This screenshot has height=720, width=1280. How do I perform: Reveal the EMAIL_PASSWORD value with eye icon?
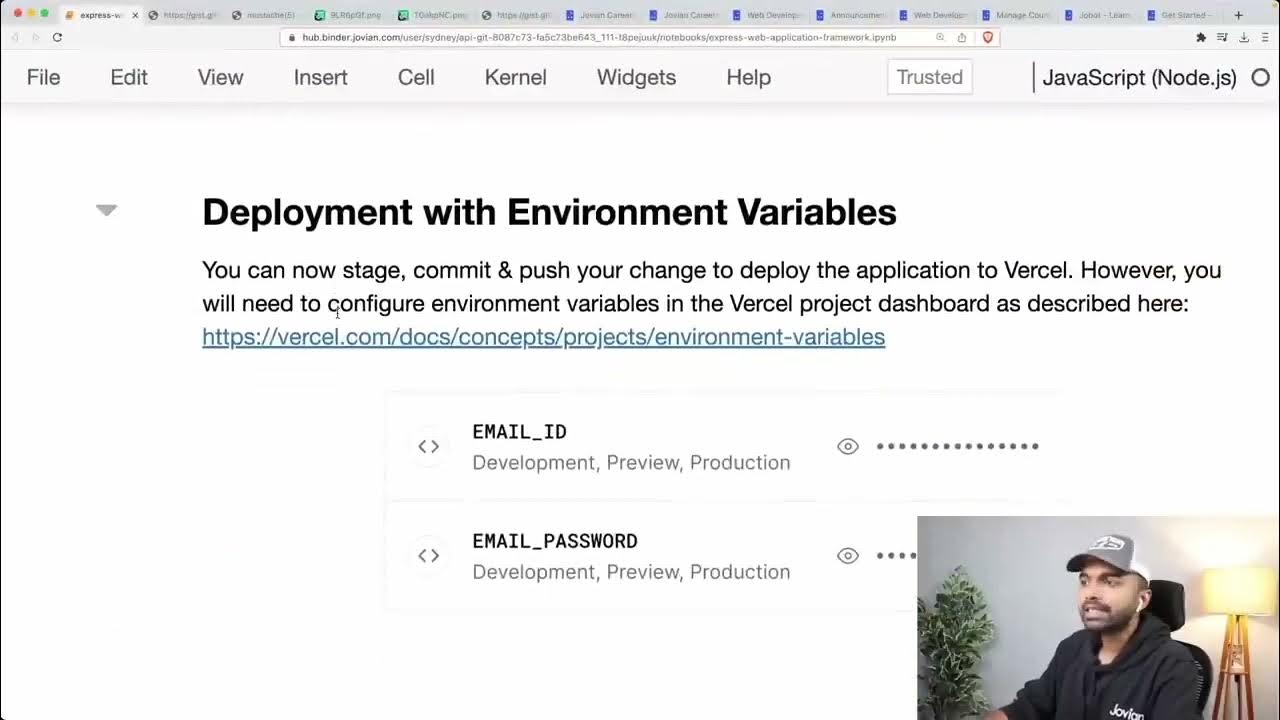848,556
